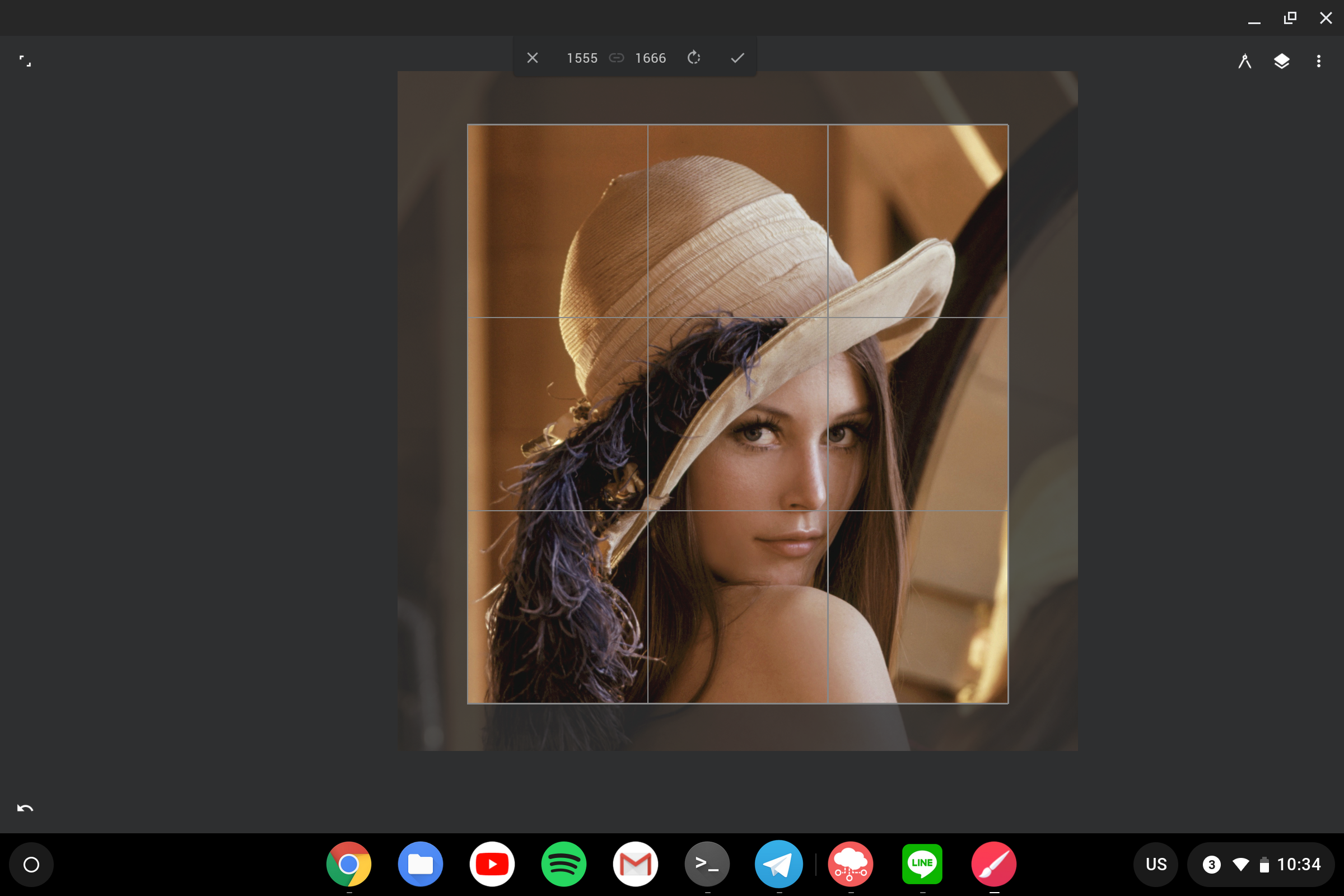The width and height of the screenshot is (1344, 896).
Task: Open the layers panel icon
Action: point(1282,61)
